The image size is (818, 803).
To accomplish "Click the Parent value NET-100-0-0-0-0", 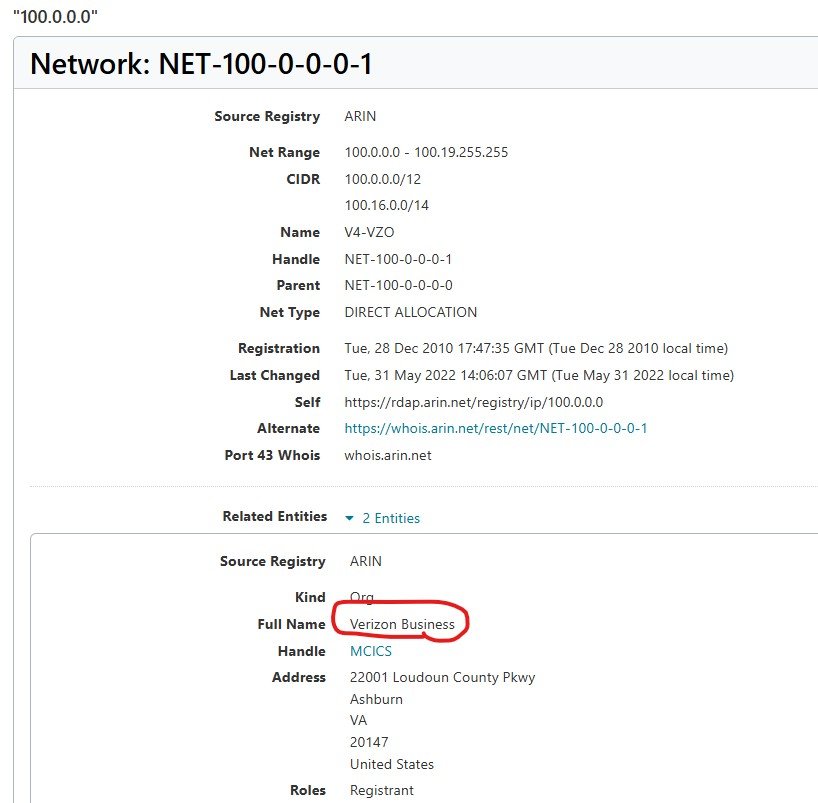I will point(398,285).
